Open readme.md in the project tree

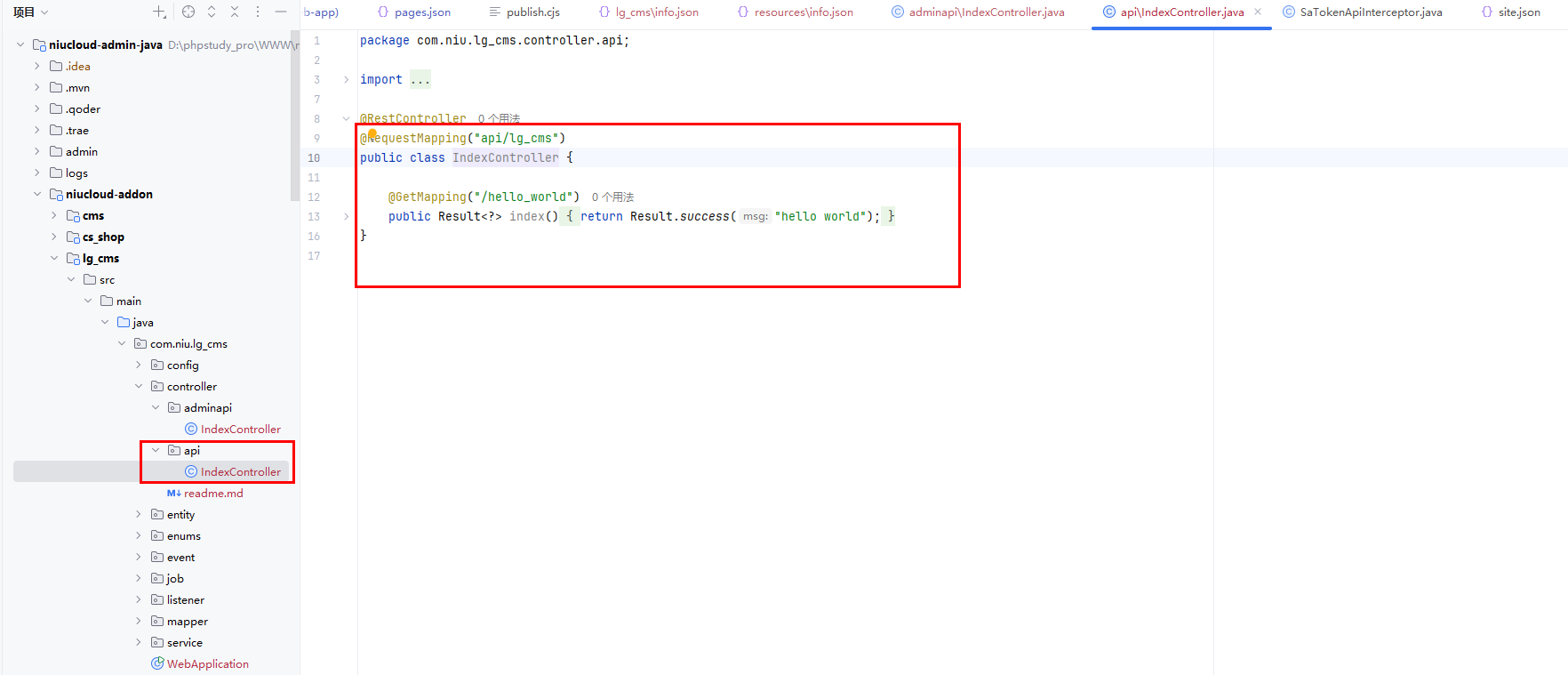point(212,493)
